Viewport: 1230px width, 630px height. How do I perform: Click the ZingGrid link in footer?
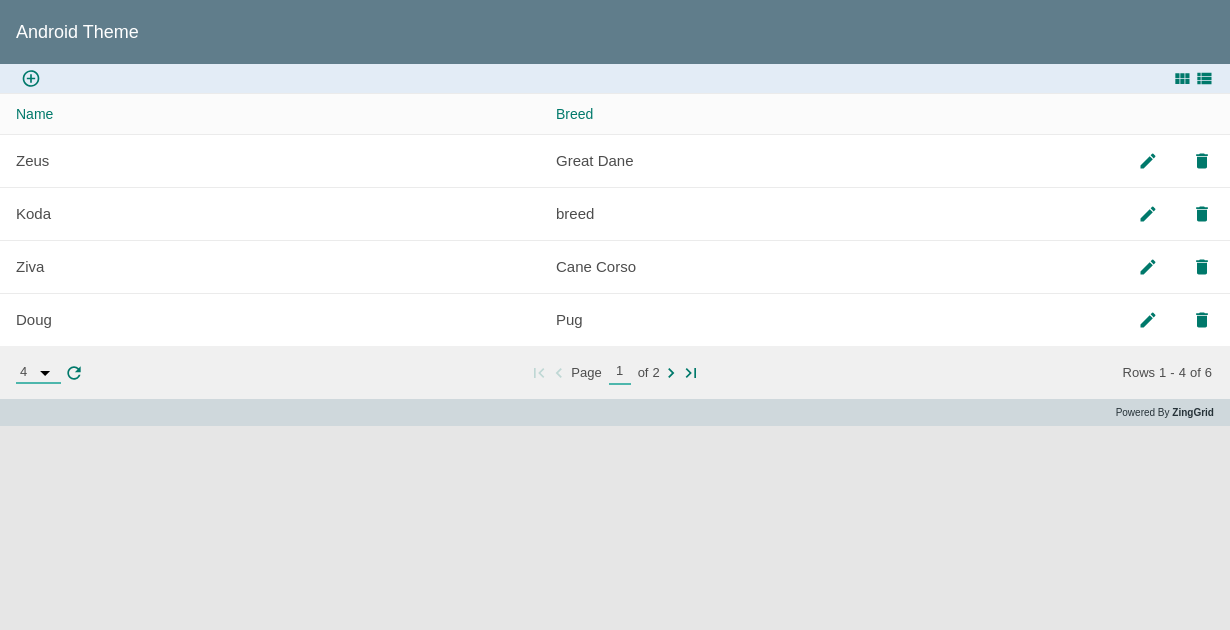(1192, 412)
